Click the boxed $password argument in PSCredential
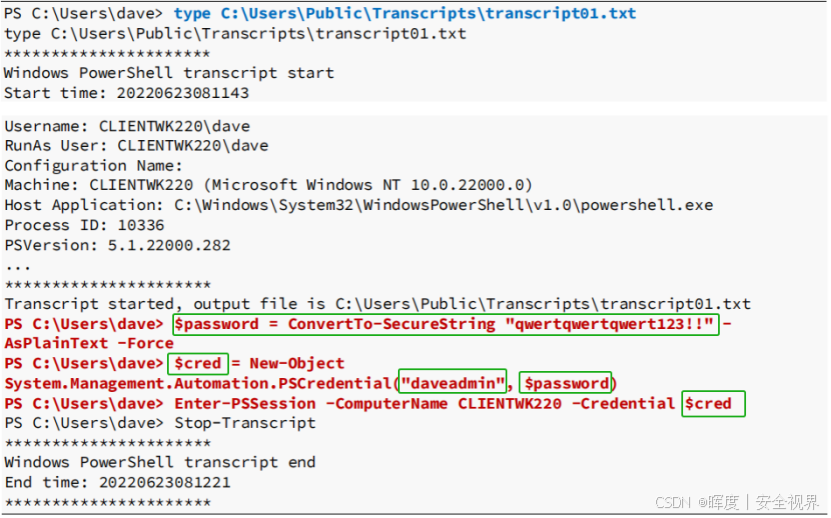 tap(565, 383)
